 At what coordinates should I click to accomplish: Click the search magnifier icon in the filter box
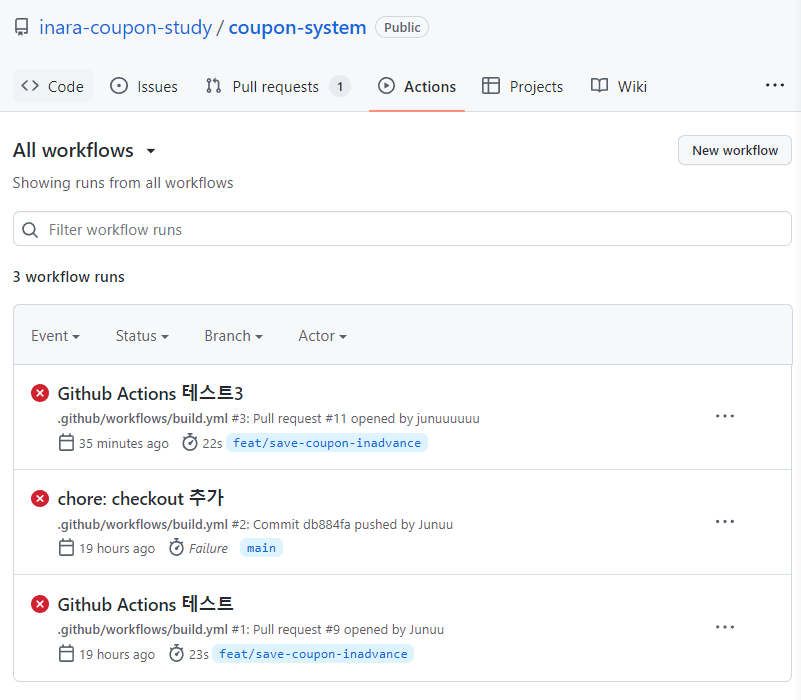pyautogui.click(x=30, y=230)
